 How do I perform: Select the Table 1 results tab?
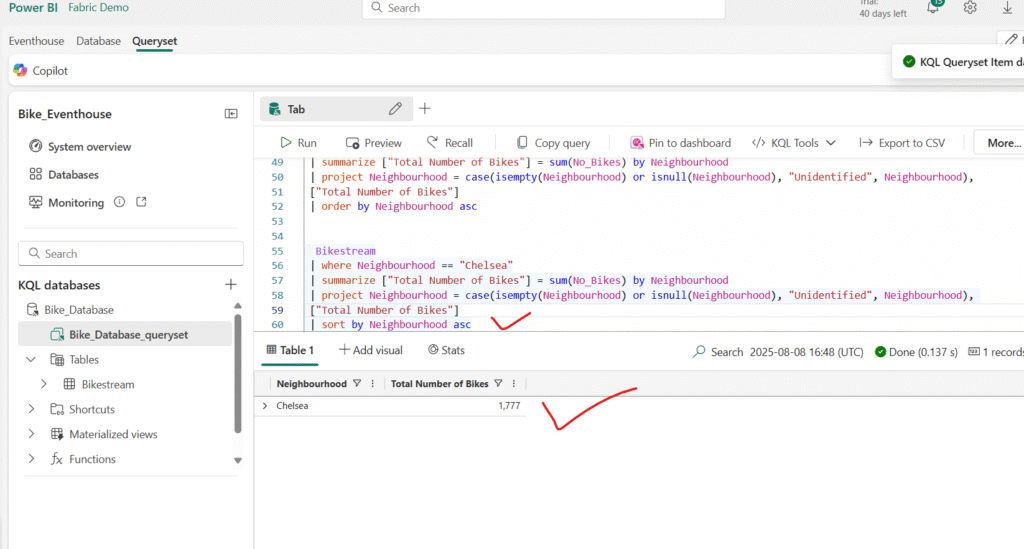[x=290, y=350]
